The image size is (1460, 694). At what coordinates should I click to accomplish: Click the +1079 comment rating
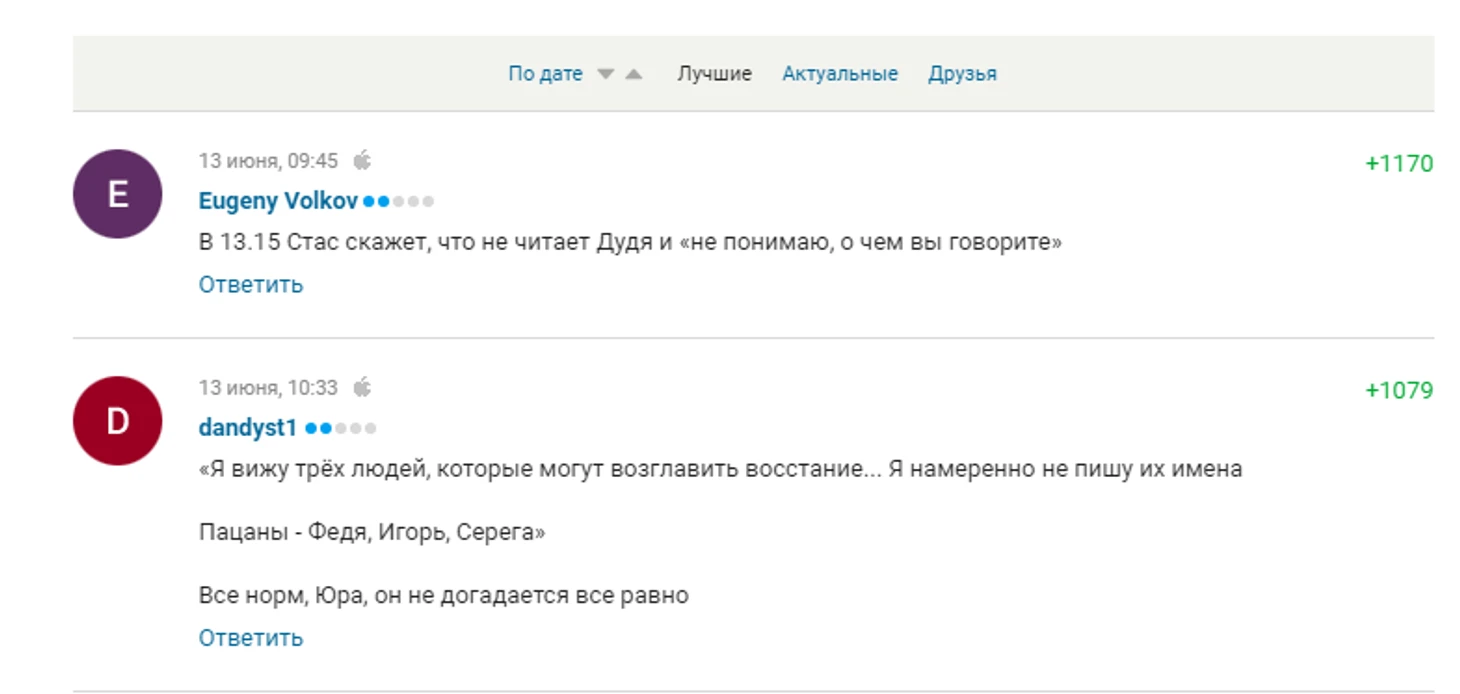click(x=1399, y=391)
